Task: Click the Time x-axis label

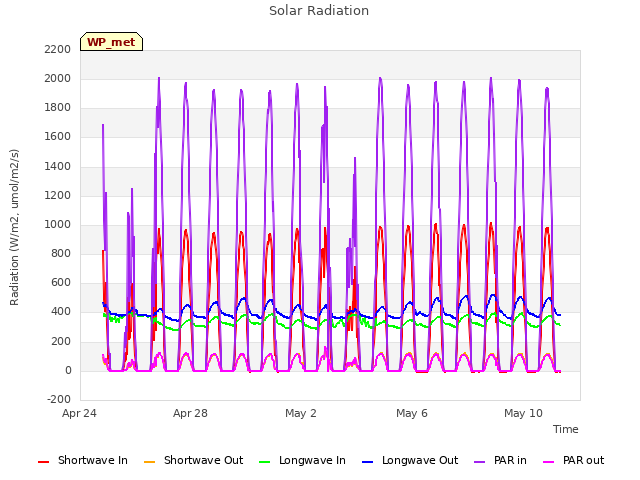Action: pyautogui.click(x=565, y=429)
